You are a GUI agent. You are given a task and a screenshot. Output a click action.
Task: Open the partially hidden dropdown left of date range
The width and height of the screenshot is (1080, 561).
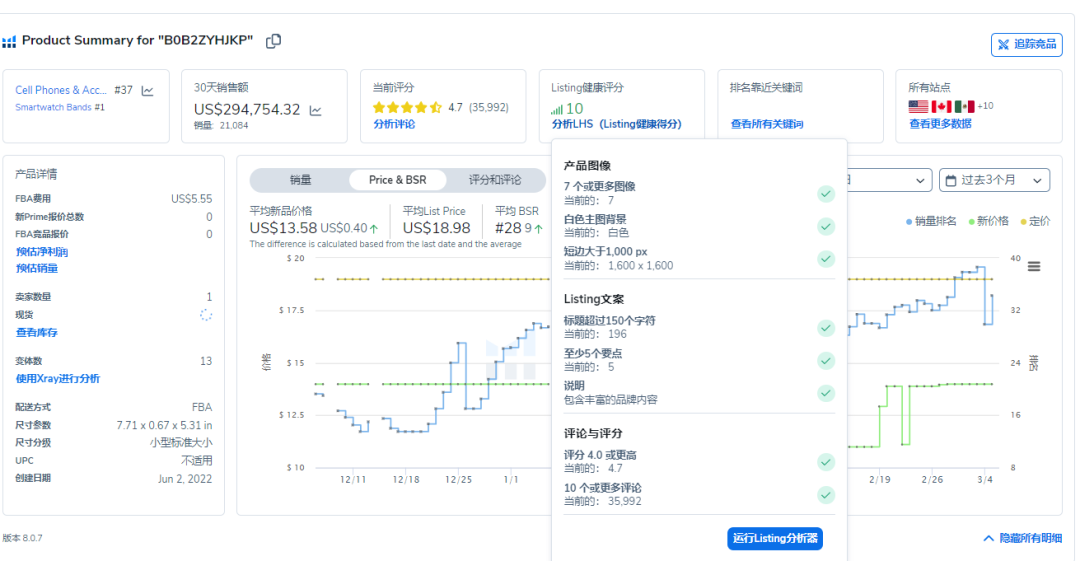(890, 180)
